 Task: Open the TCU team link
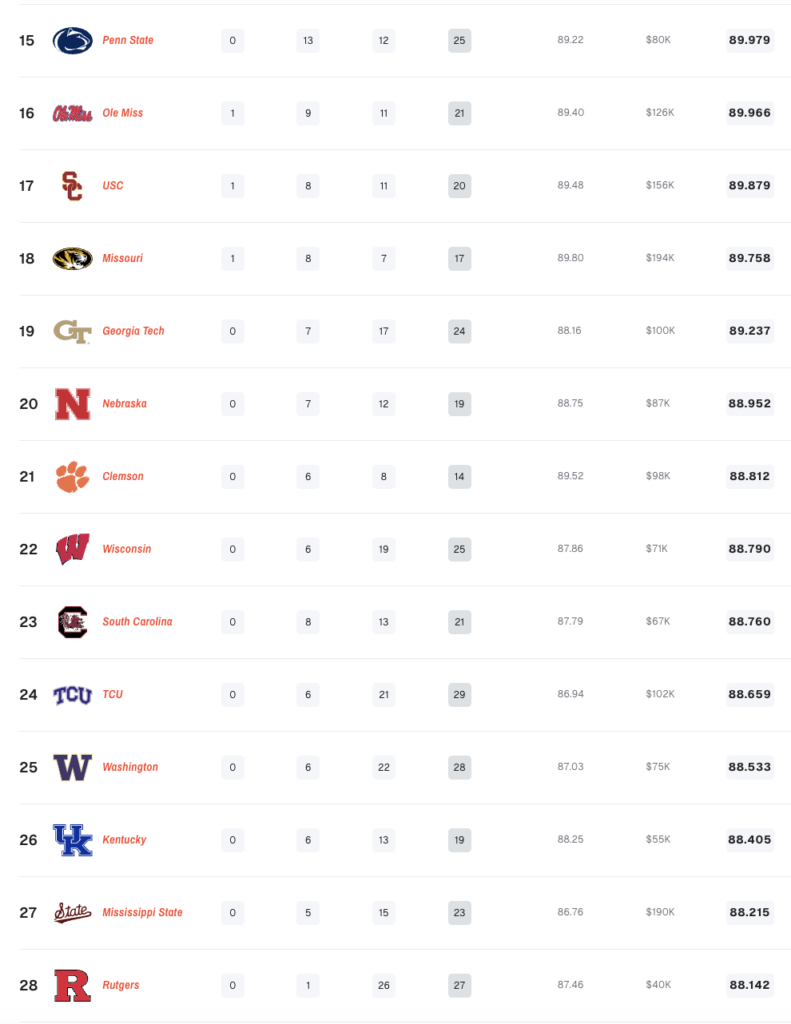[x=112, y=694]
